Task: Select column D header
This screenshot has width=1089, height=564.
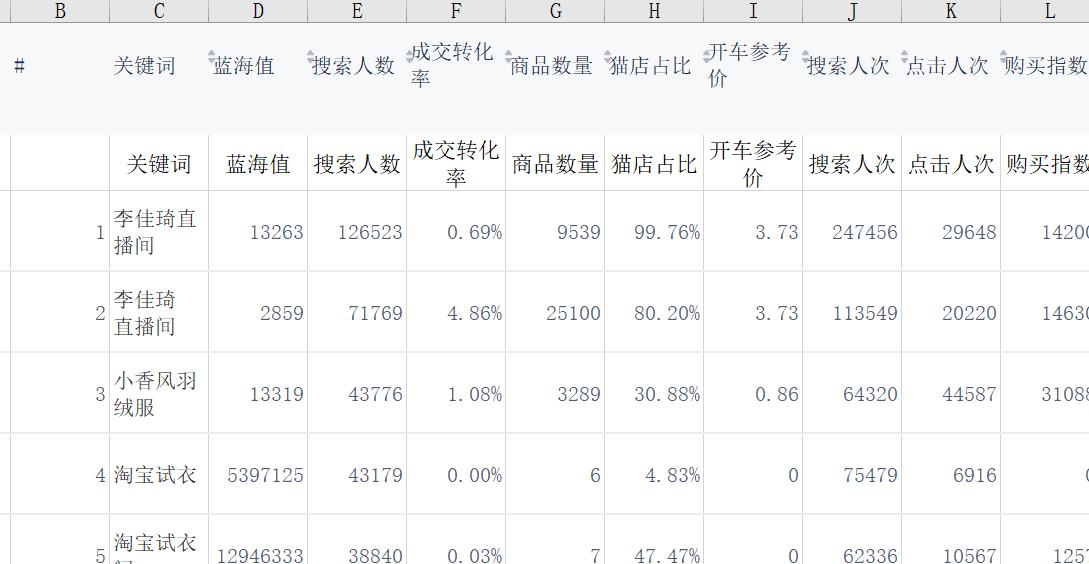Action: tap(258, 11)
